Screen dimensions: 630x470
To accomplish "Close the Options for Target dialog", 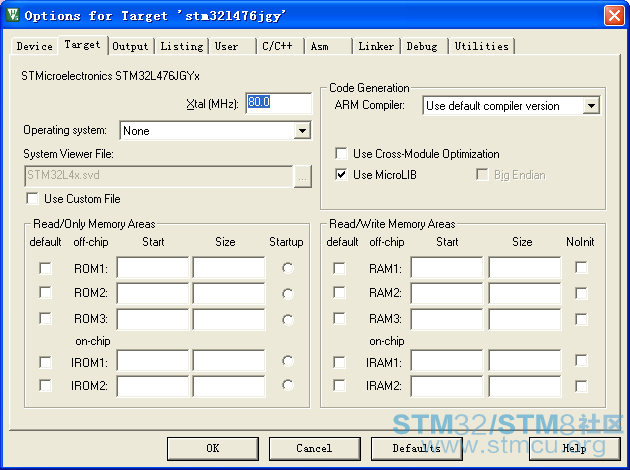I will click(614, 16).
